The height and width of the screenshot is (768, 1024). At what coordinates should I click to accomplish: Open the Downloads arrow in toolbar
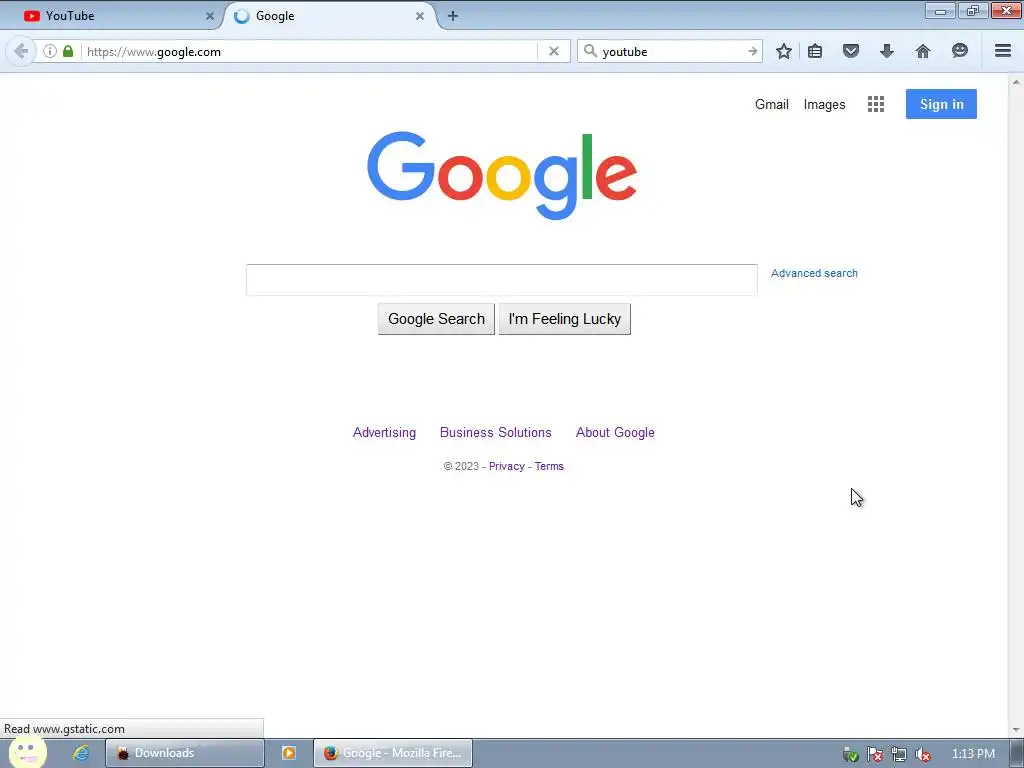click(886, 51)
